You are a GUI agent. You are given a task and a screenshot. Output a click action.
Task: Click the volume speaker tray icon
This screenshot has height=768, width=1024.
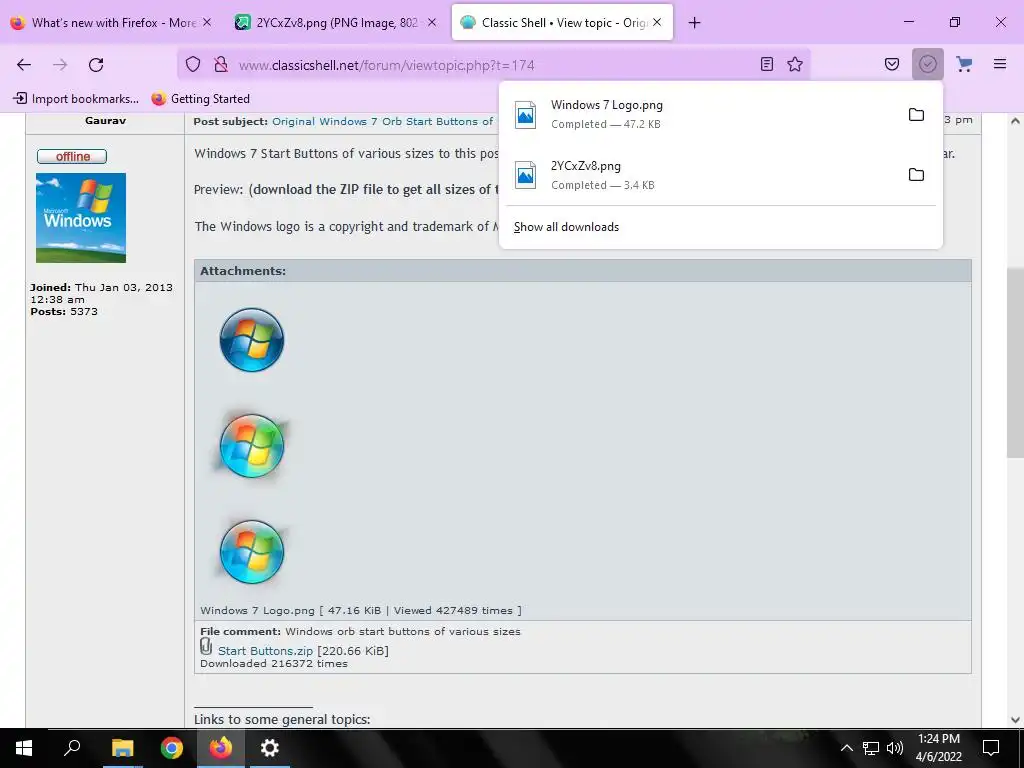click(895, 748)
